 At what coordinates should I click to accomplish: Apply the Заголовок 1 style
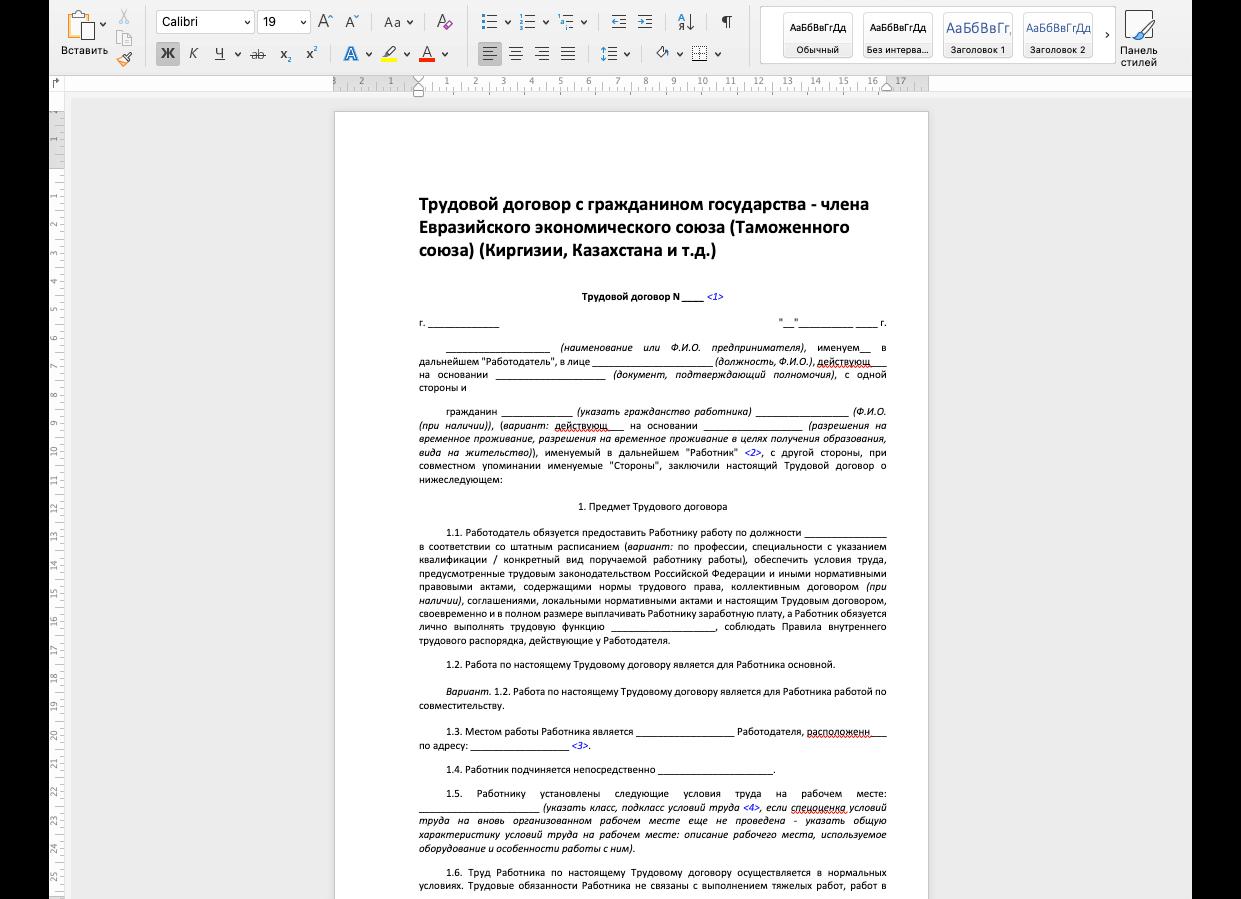(977, 35)
